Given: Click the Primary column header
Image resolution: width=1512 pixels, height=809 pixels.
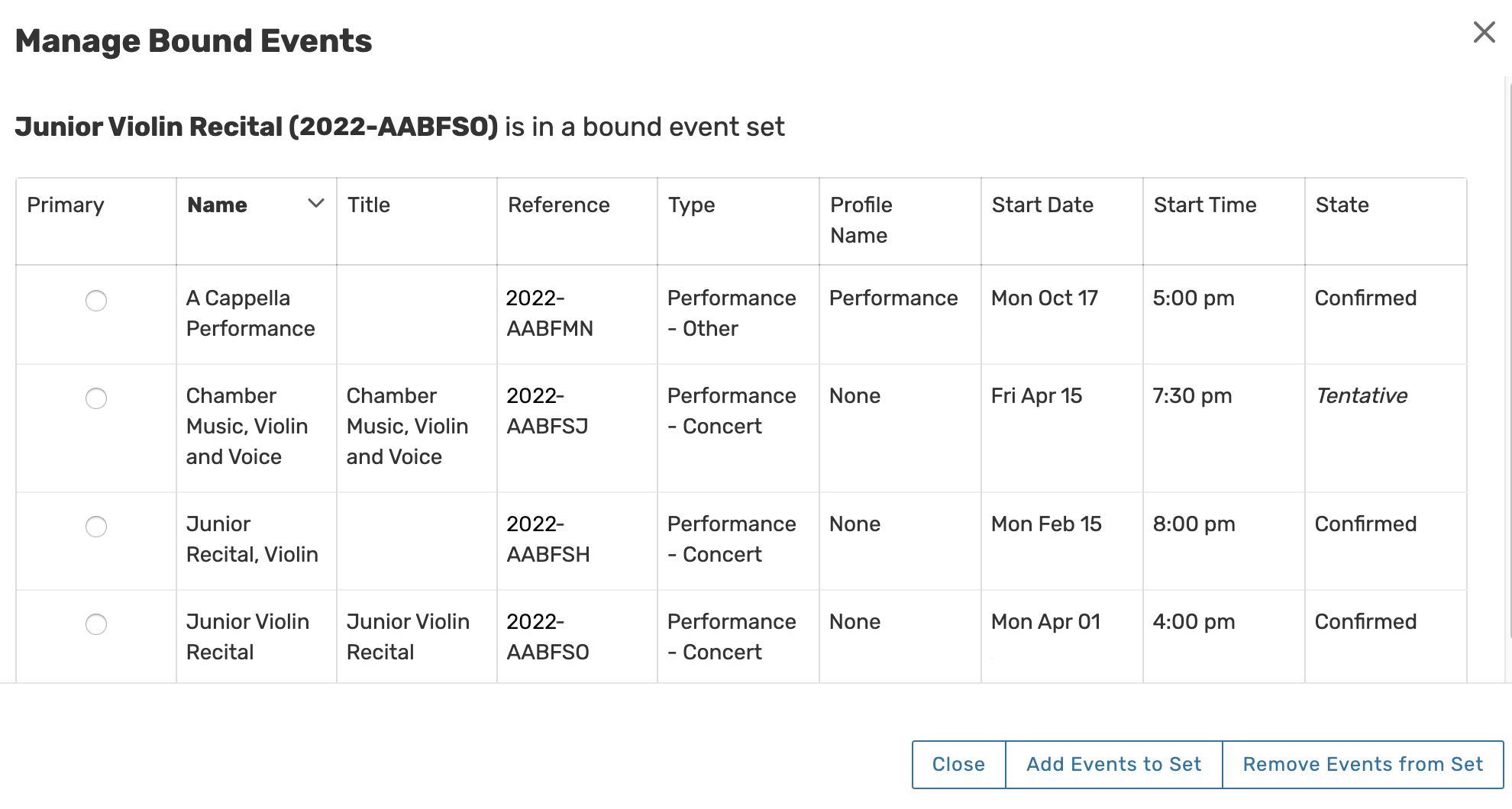Looking at the screenshot, I should point(66,205).
